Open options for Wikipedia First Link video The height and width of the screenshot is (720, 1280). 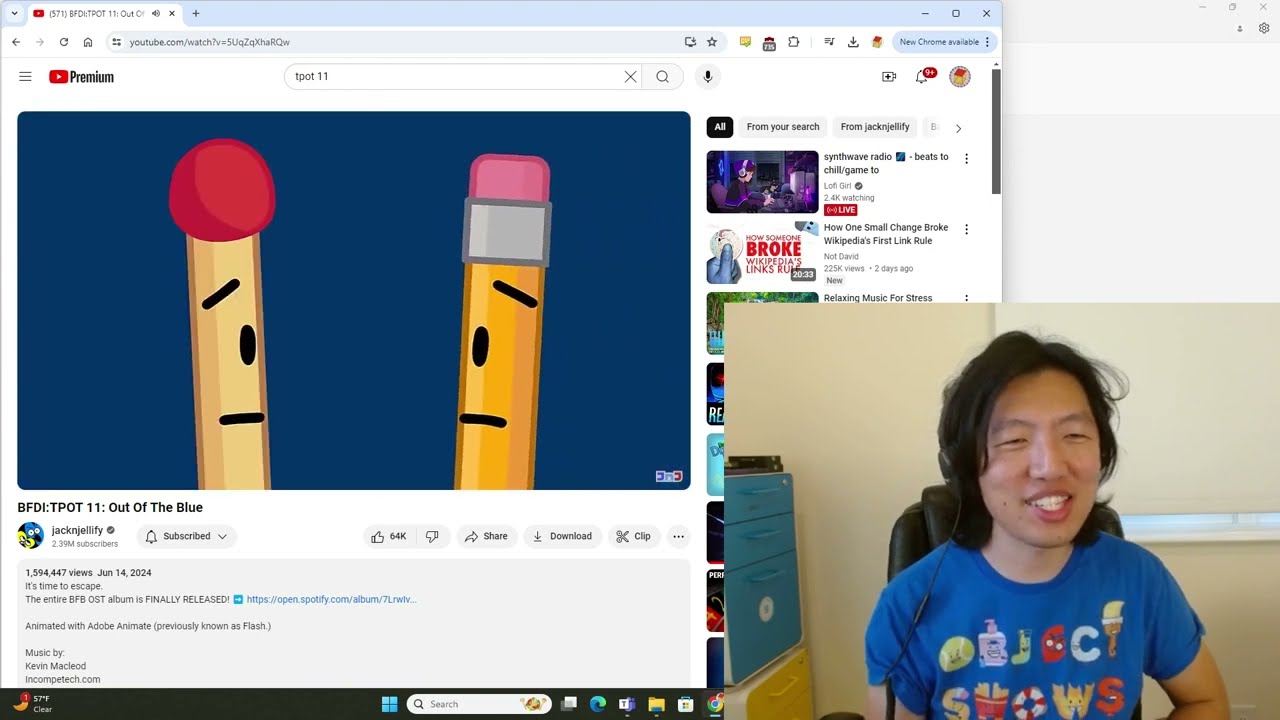(966, 229)
